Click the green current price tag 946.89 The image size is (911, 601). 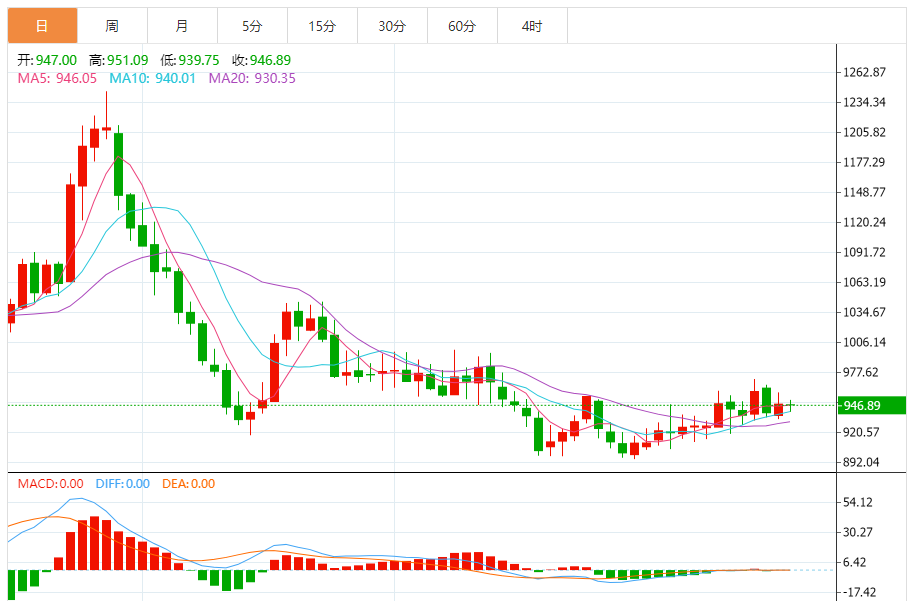point(871,406)
